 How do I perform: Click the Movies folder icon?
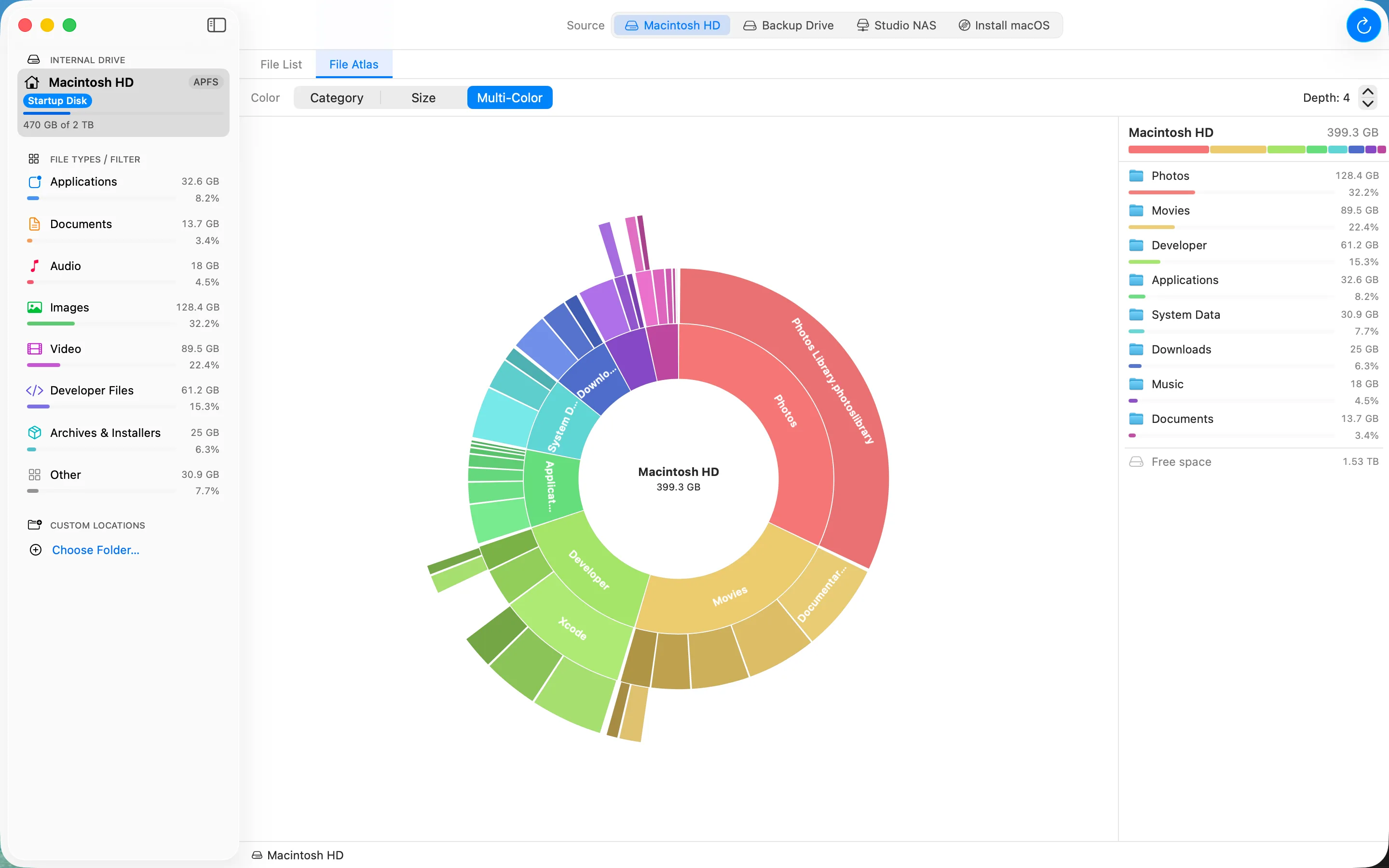click(x=1136, y=211)
